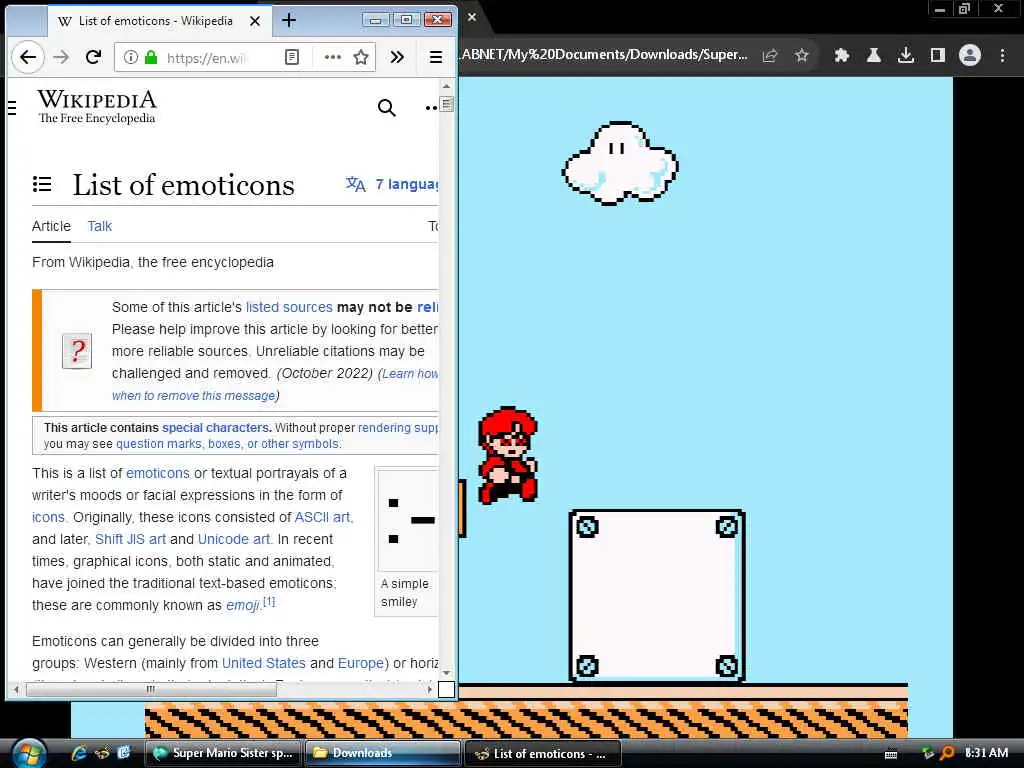Image resolution: width=1024 pixels, height=768 pixels.
Task: Click the simple smiley thumbnail image
Action: pyautogui.click(x=408, y=520)
